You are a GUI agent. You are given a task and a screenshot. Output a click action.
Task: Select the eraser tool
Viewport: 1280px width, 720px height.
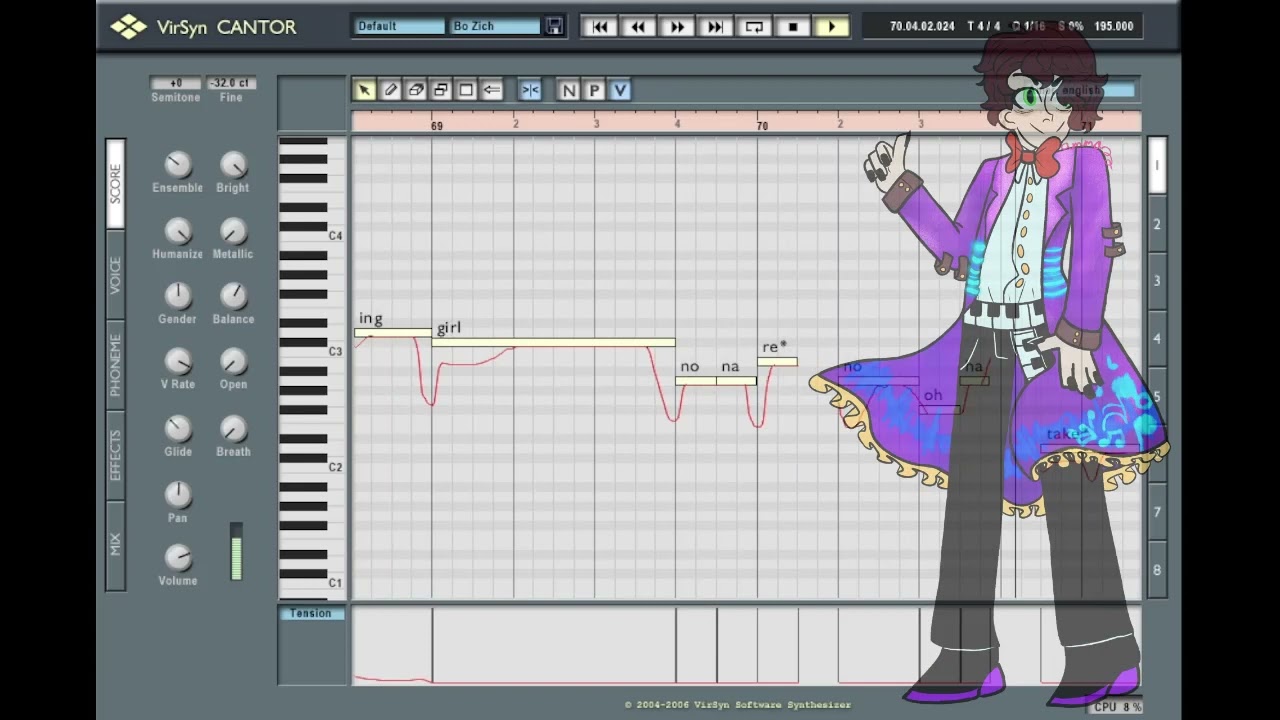click(x=416, y=90)
